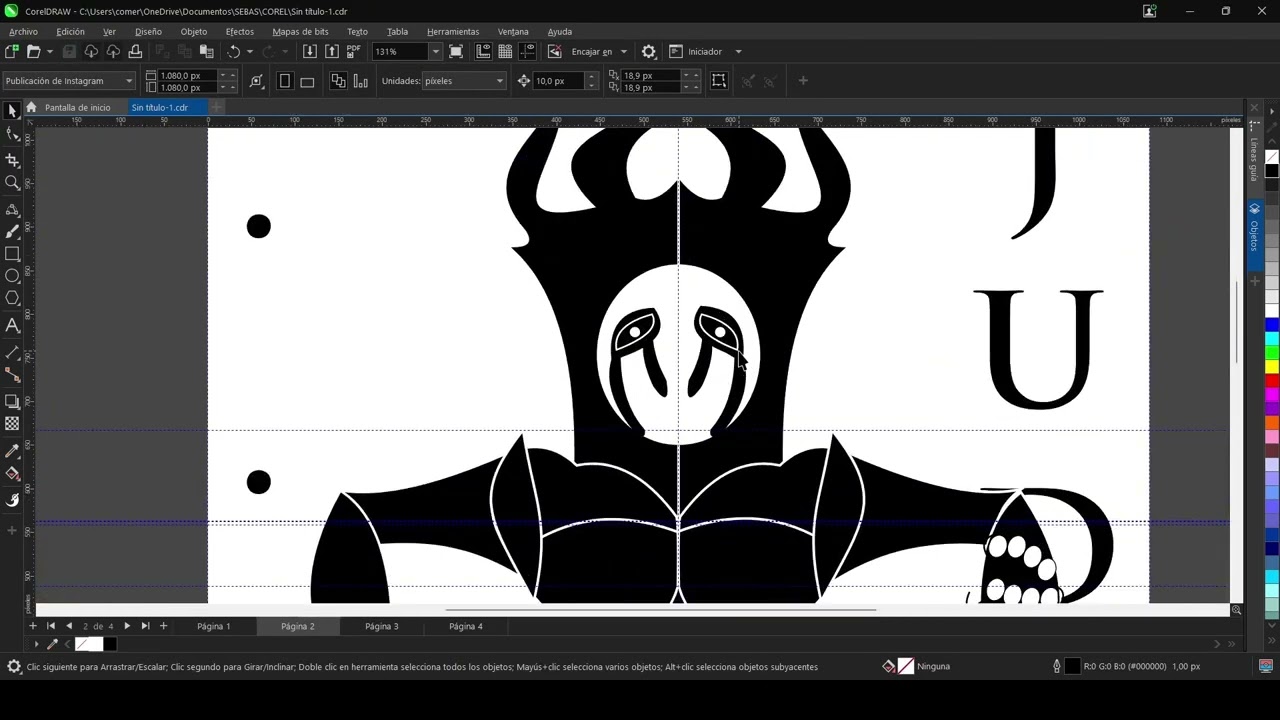Open the Mapas de bits menu
This screenshot has width=1280, height=720.
[300, 32]
